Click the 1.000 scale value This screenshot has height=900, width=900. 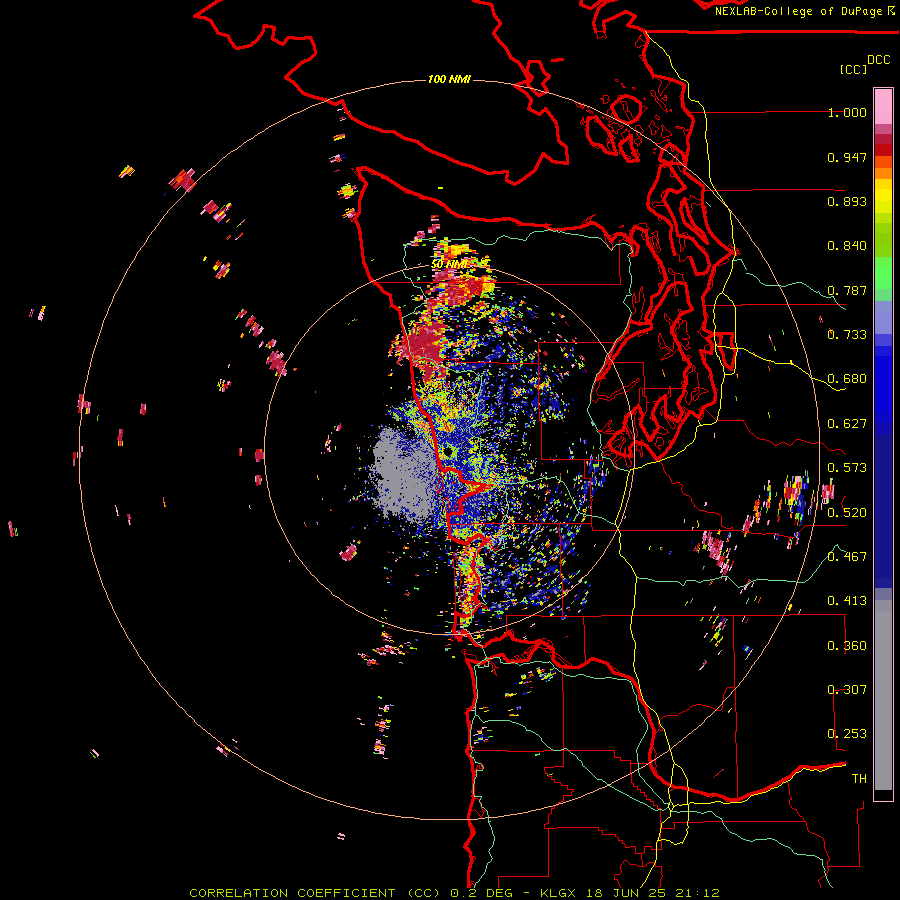pos(847,112)
